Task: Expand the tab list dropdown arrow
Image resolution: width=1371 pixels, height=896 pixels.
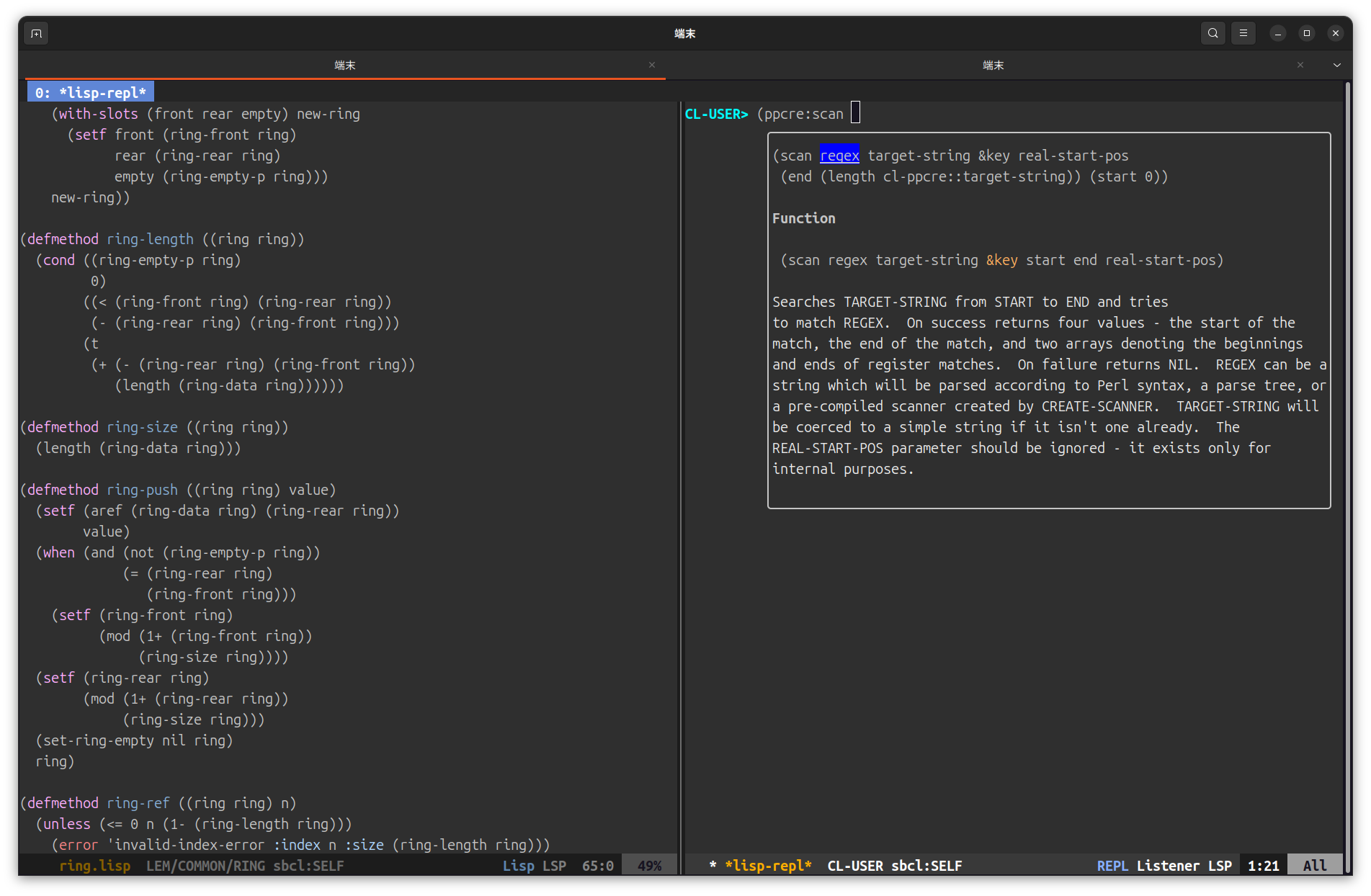Action: pyautogui.click(x=1337, y=65)
